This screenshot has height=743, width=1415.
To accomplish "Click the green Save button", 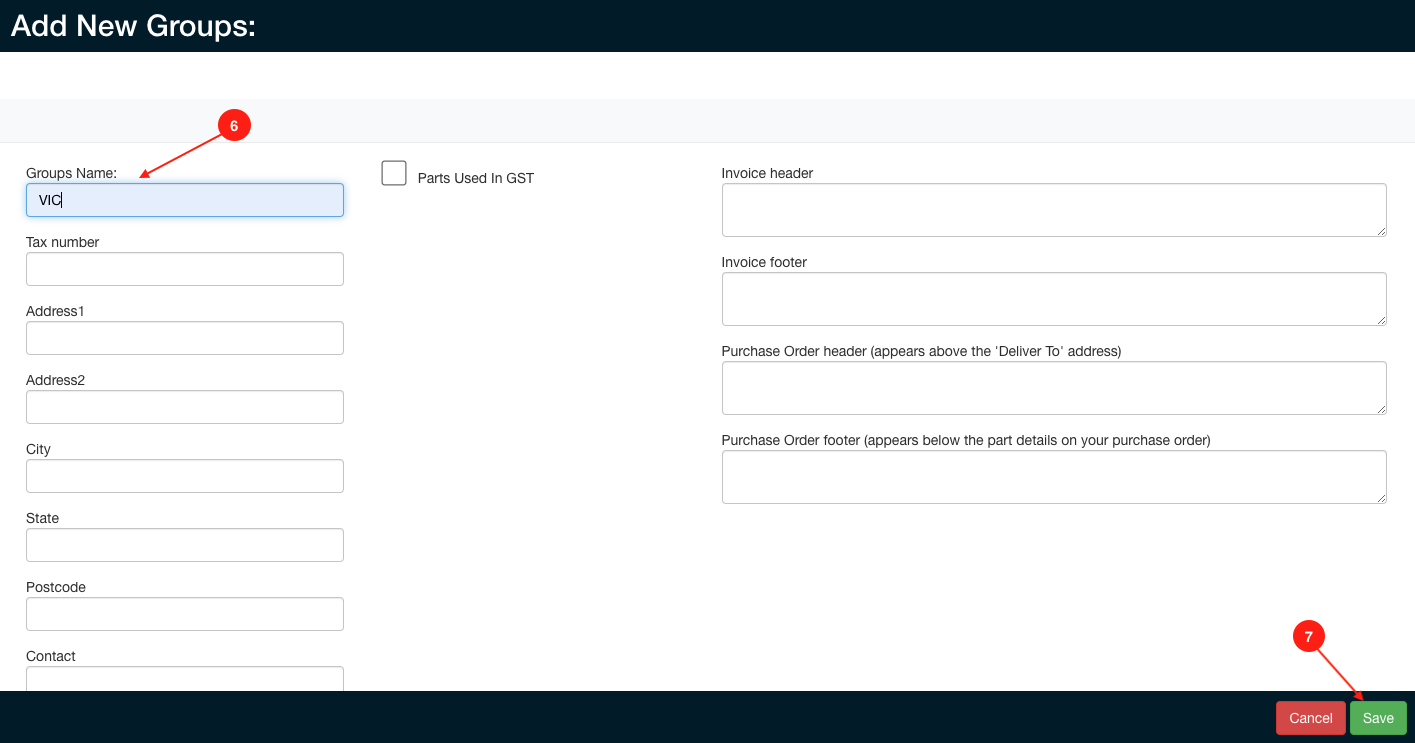I will (1378, 717).
